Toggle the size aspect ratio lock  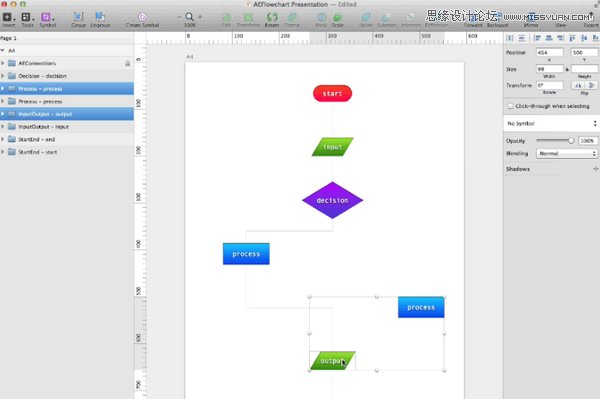567,69
